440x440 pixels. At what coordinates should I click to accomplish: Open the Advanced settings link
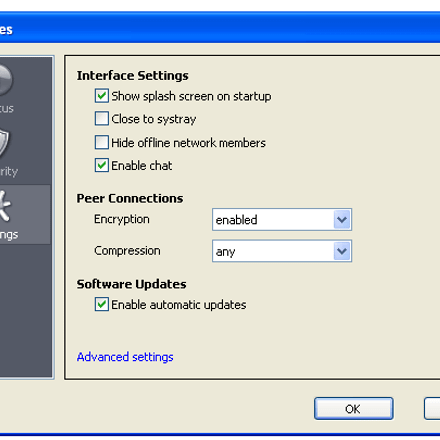click(125, 357)
